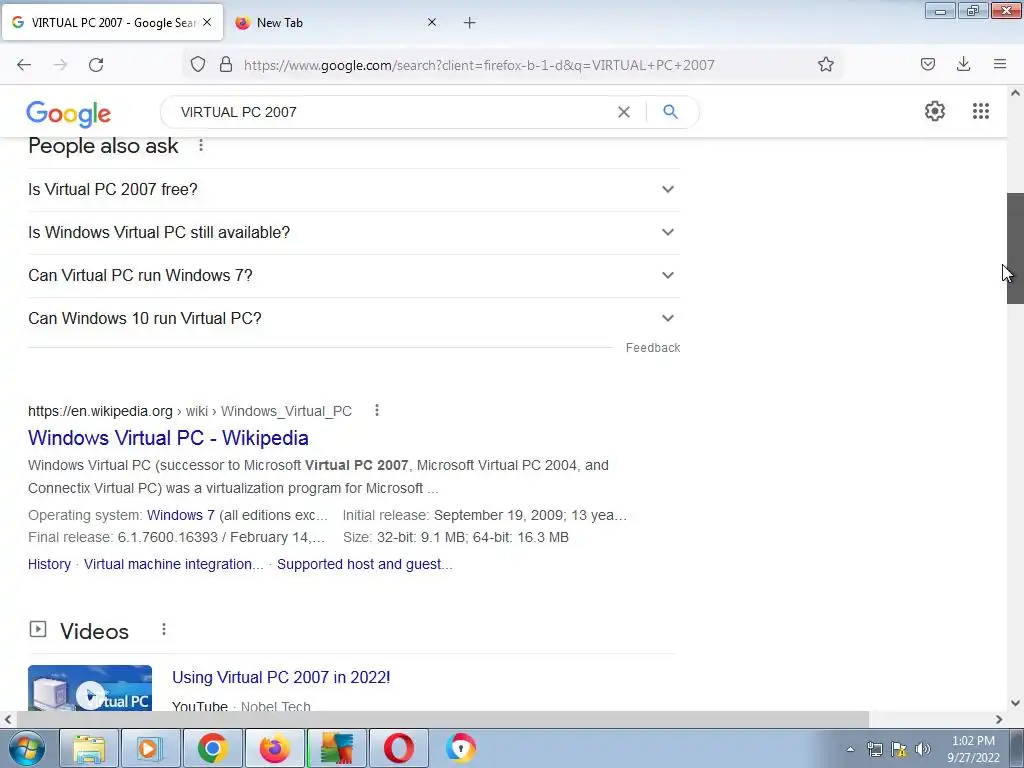Clear the Google search box text
The image size is (1024, 768).
click(x=624, y=112)
